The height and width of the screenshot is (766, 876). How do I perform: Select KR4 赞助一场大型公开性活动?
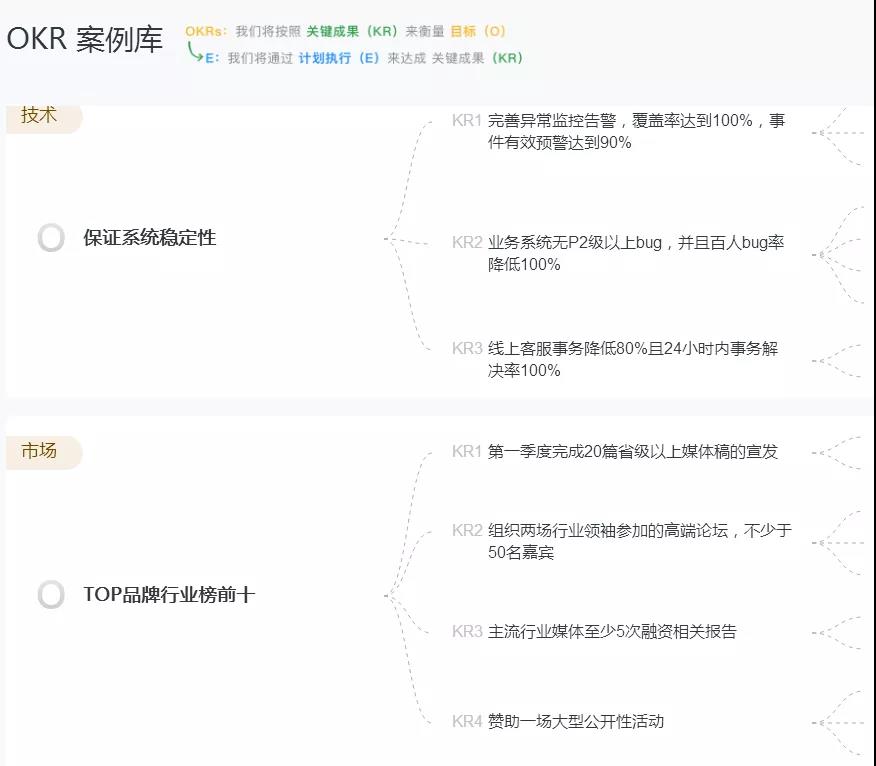click(576, 722)
